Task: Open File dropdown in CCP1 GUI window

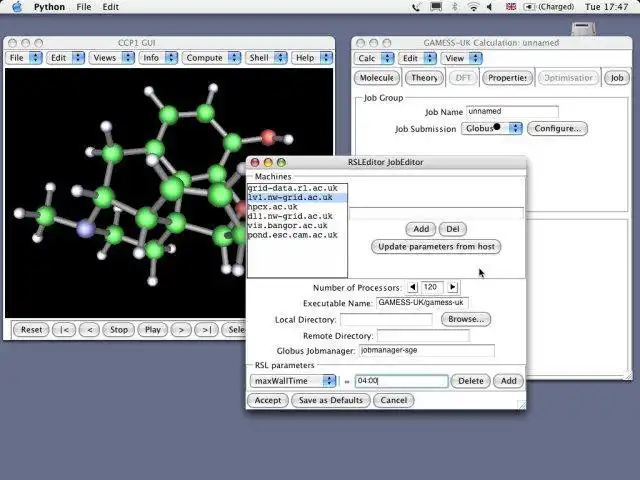Action: click(24, 58)
